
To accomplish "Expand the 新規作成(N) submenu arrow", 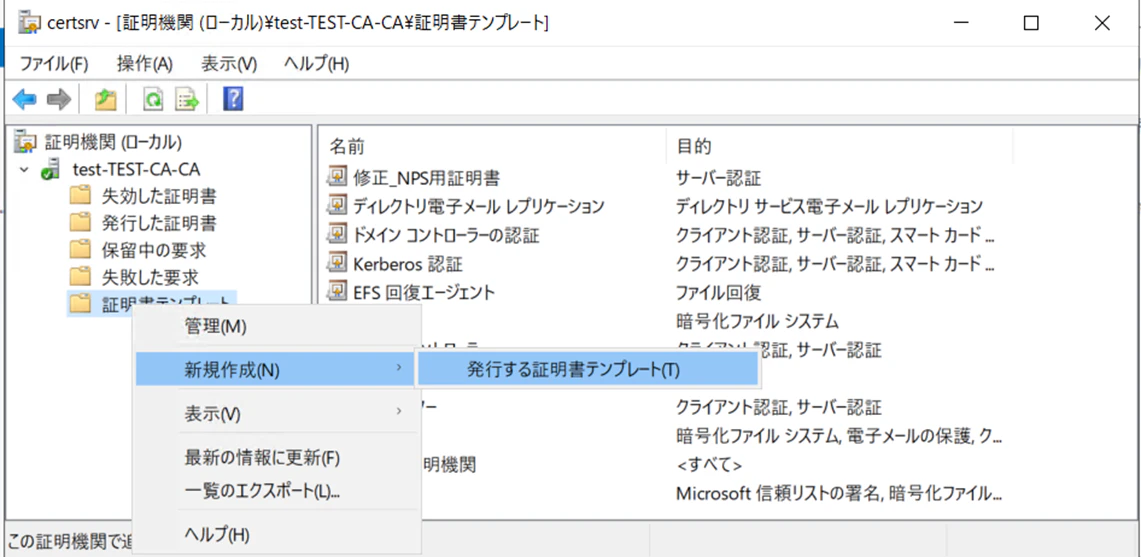I will coord(398,368).
